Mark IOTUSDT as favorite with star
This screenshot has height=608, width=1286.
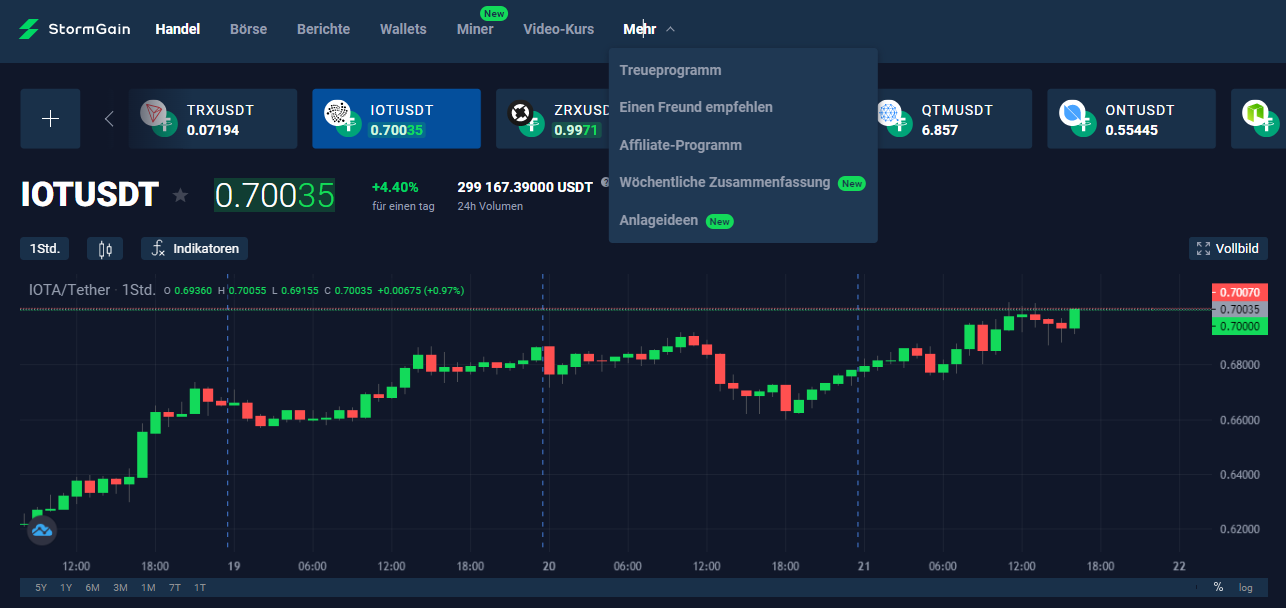(180, 195)
